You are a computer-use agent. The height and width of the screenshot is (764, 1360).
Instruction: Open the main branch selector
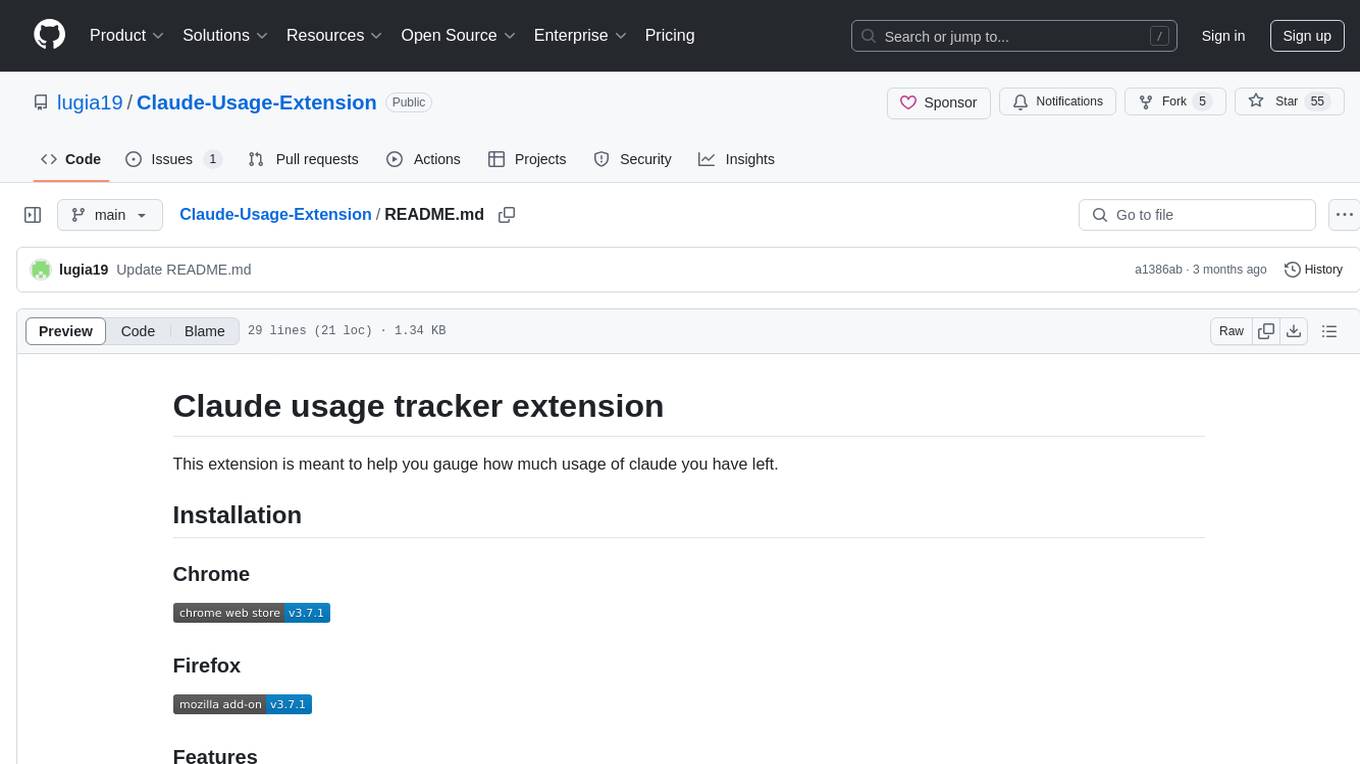109,215
